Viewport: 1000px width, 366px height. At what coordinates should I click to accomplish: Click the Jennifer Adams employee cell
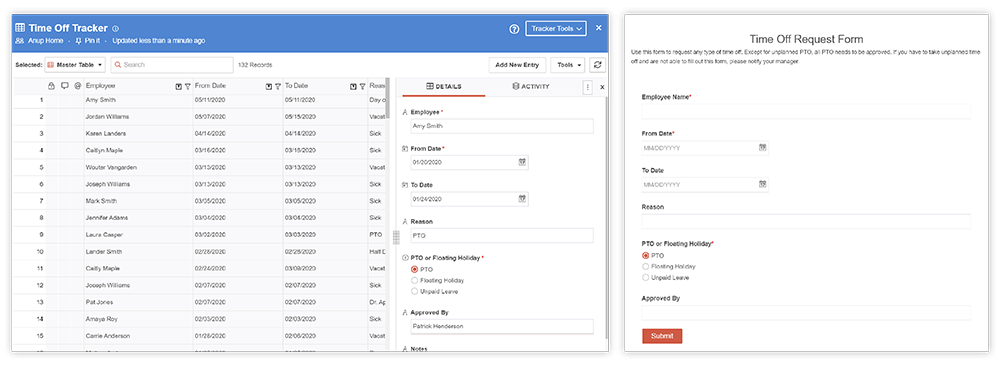coord(138,218)
